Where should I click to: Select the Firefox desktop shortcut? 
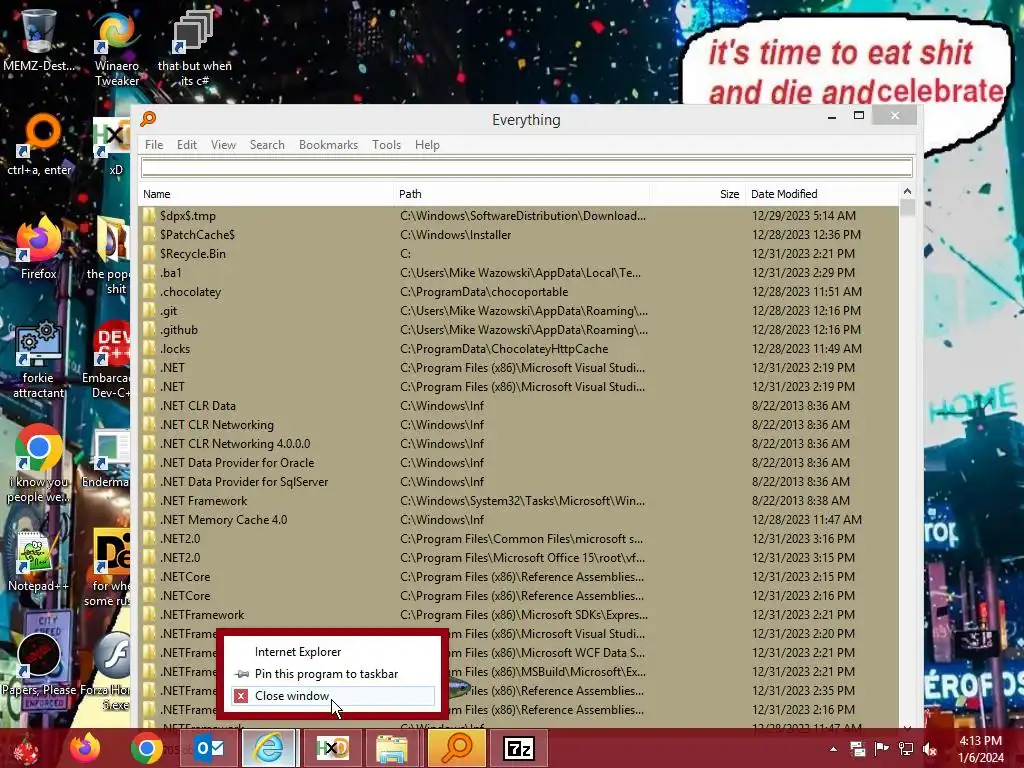(x=39, y=248)
